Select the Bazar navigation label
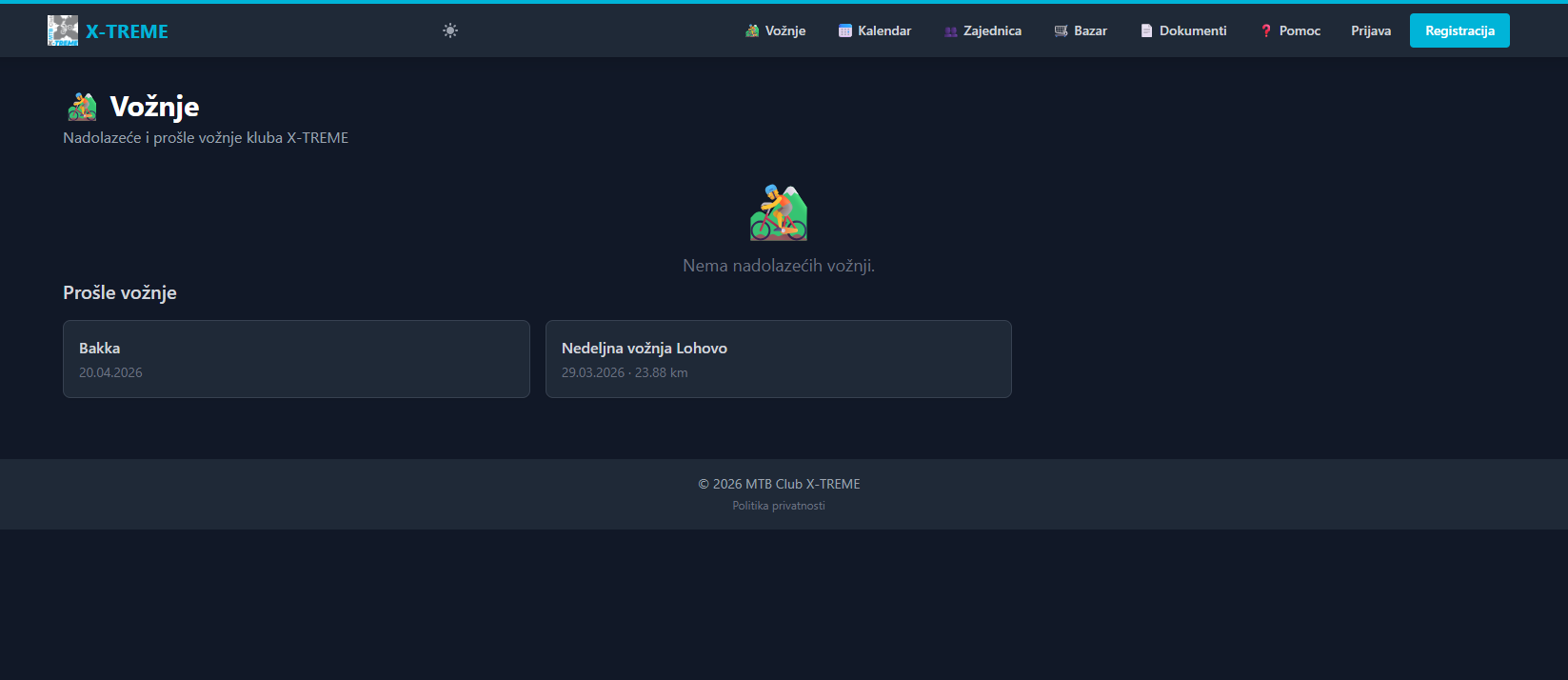Viewport: 1568px width, 680px height. click(1090, 30)
